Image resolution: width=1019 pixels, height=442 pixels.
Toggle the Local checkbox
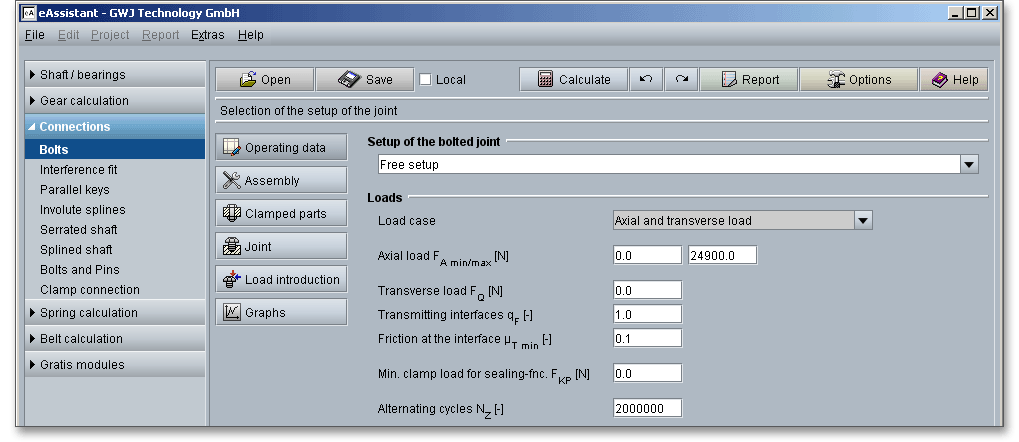426,80
